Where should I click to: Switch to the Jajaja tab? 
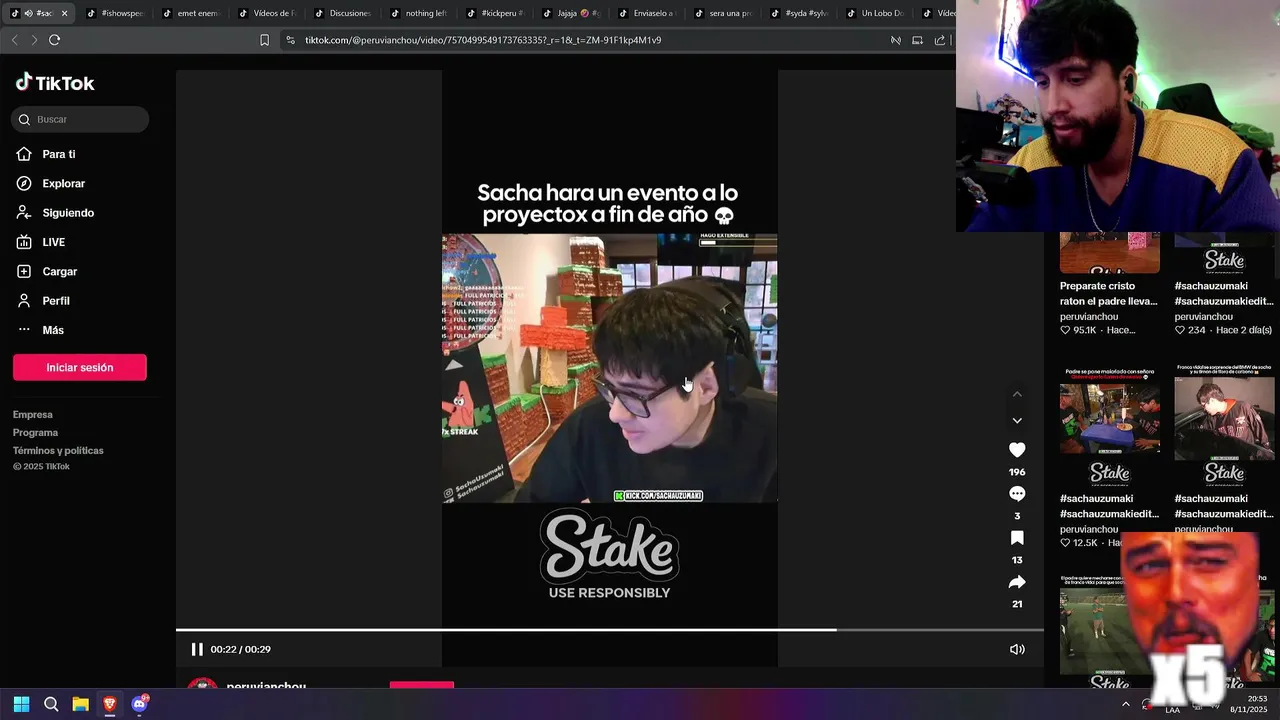pos(572,13)
